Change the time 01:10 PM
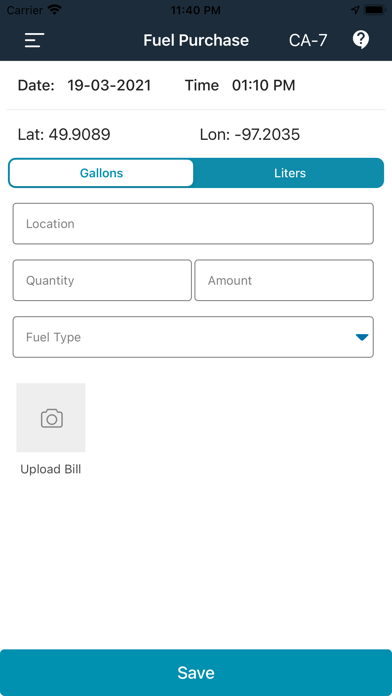Viewport: 392px width, 696px height. coord(264,85)
